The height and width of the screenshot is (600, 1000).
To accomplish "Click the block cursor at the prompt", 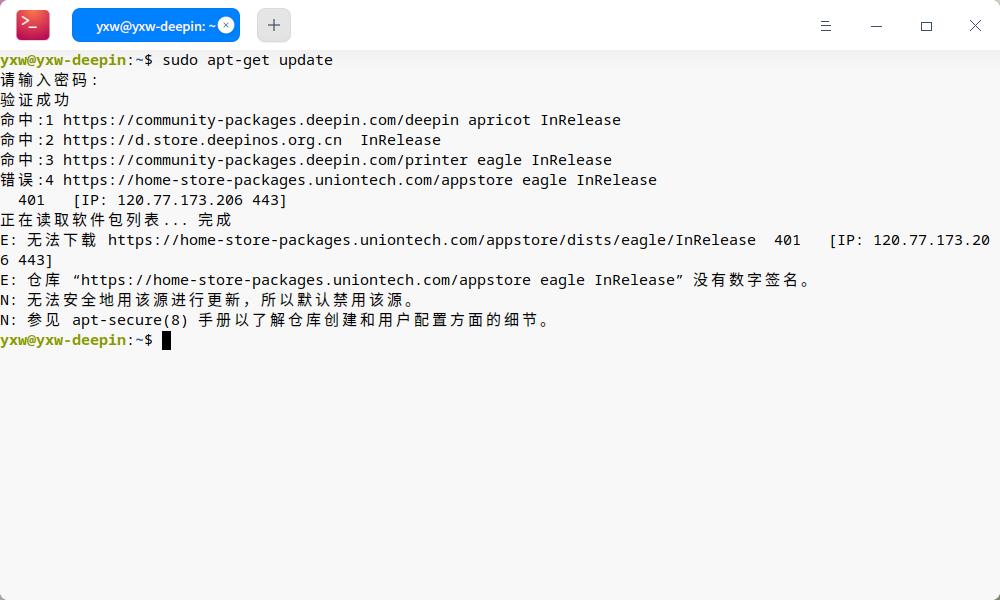I will (x=166, y=340).
